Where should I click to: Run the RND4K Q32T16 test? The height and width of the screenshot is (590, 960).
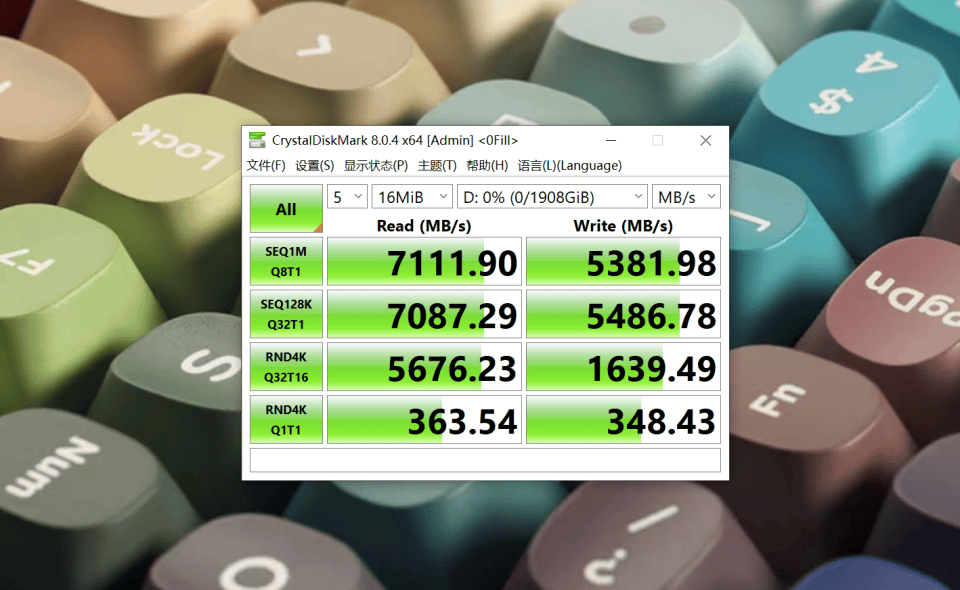(x=286, y=367)
